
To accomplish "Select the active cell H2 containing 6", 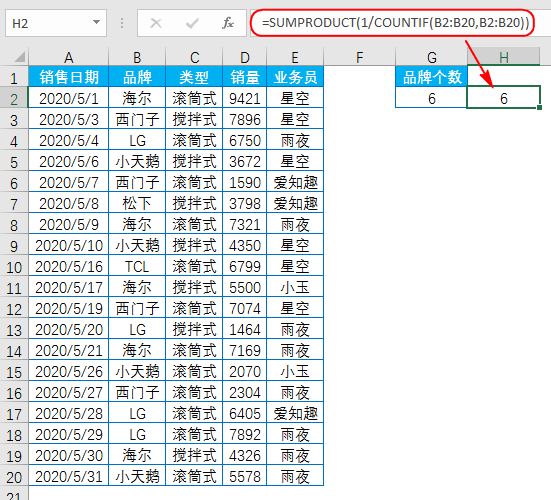I will pos(504,98).
